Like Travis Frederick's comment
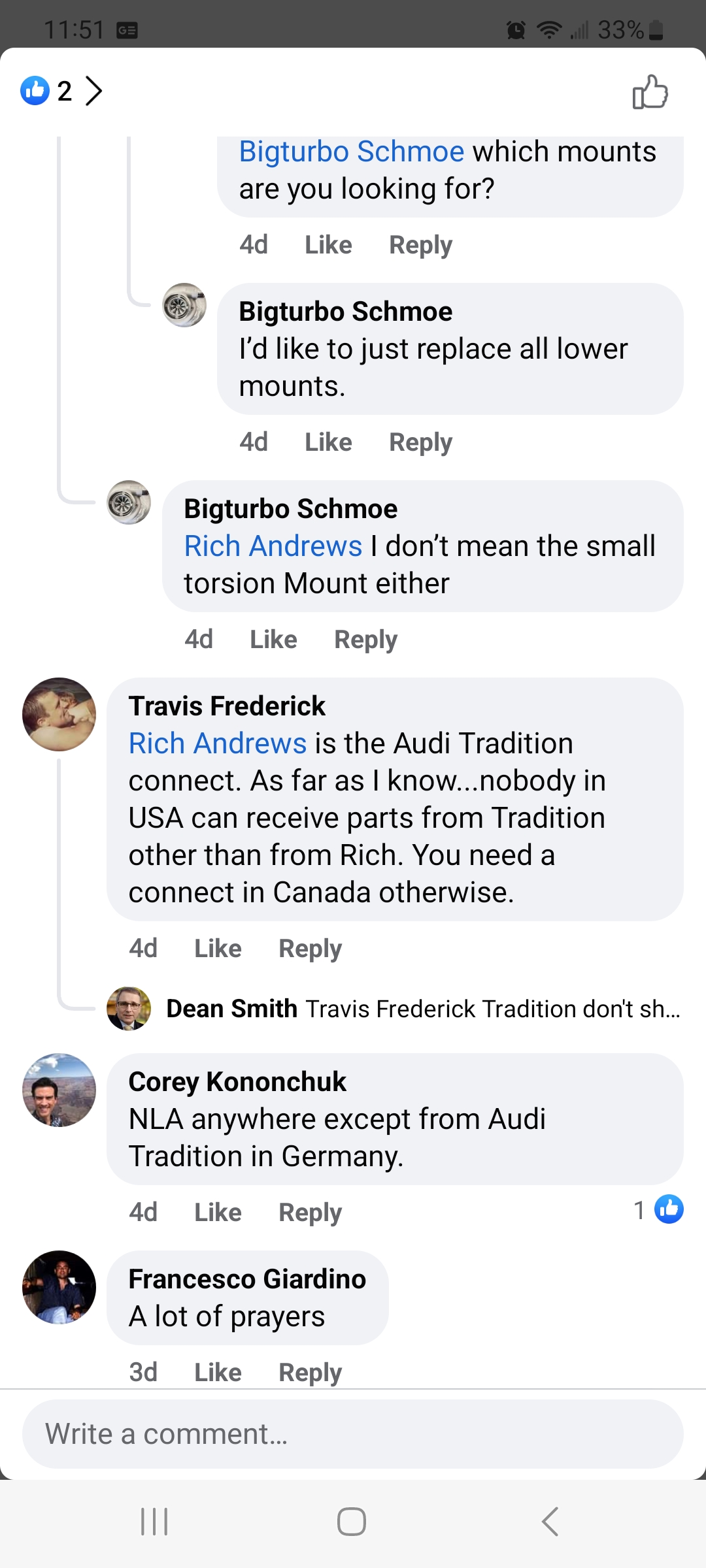Viewport: 706px width, 1568px height. click(218, 949)
